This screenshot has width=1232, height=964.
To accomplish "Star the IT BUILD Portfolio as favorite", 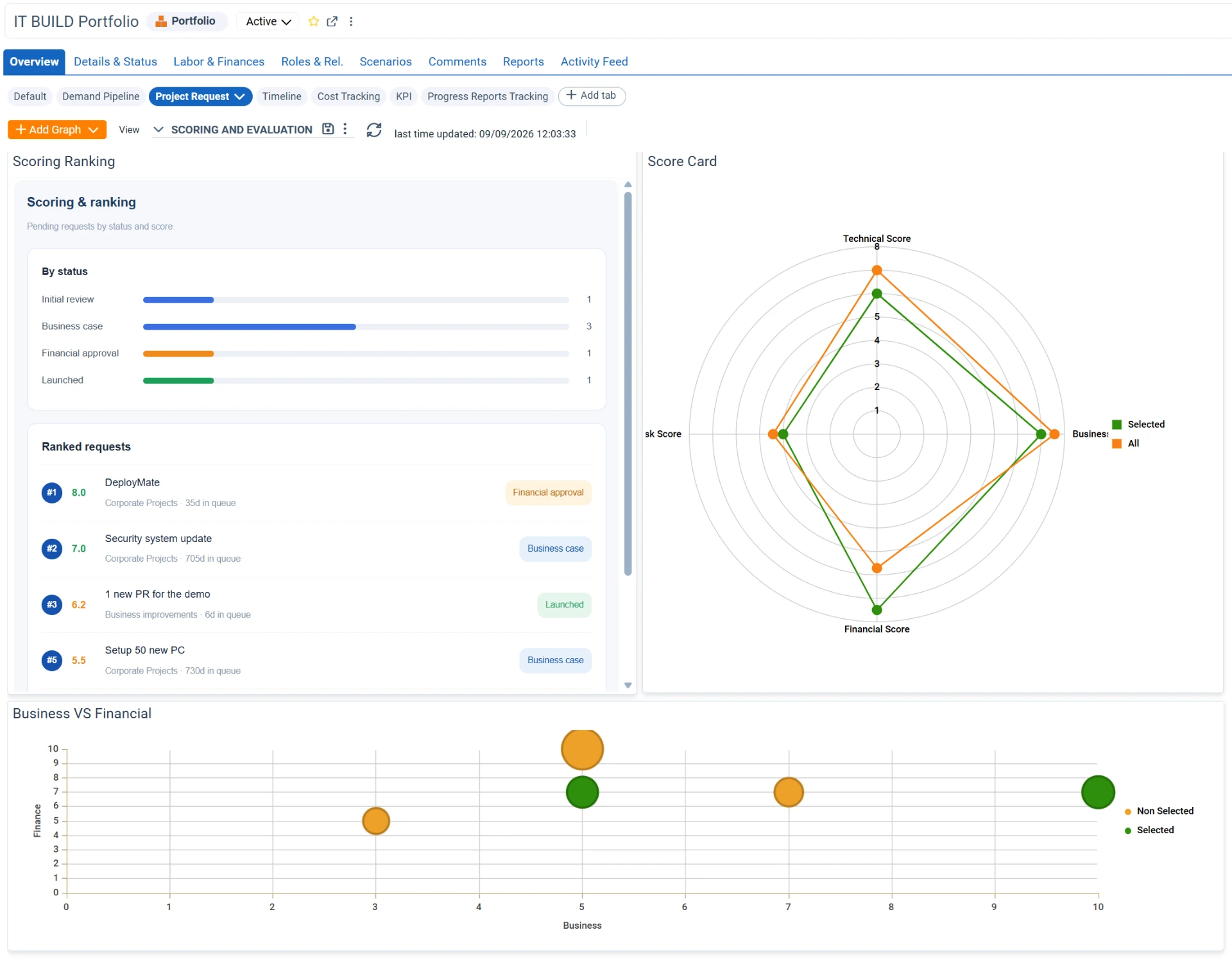I will coord(313,21).
